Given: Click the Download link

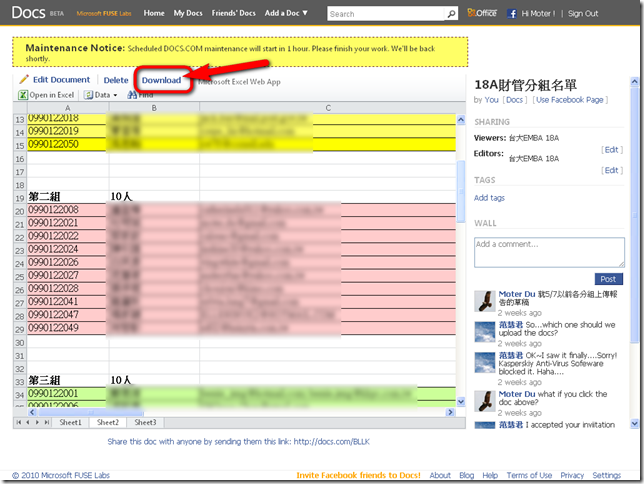Looking at the screenshot, I should [161, 80].
